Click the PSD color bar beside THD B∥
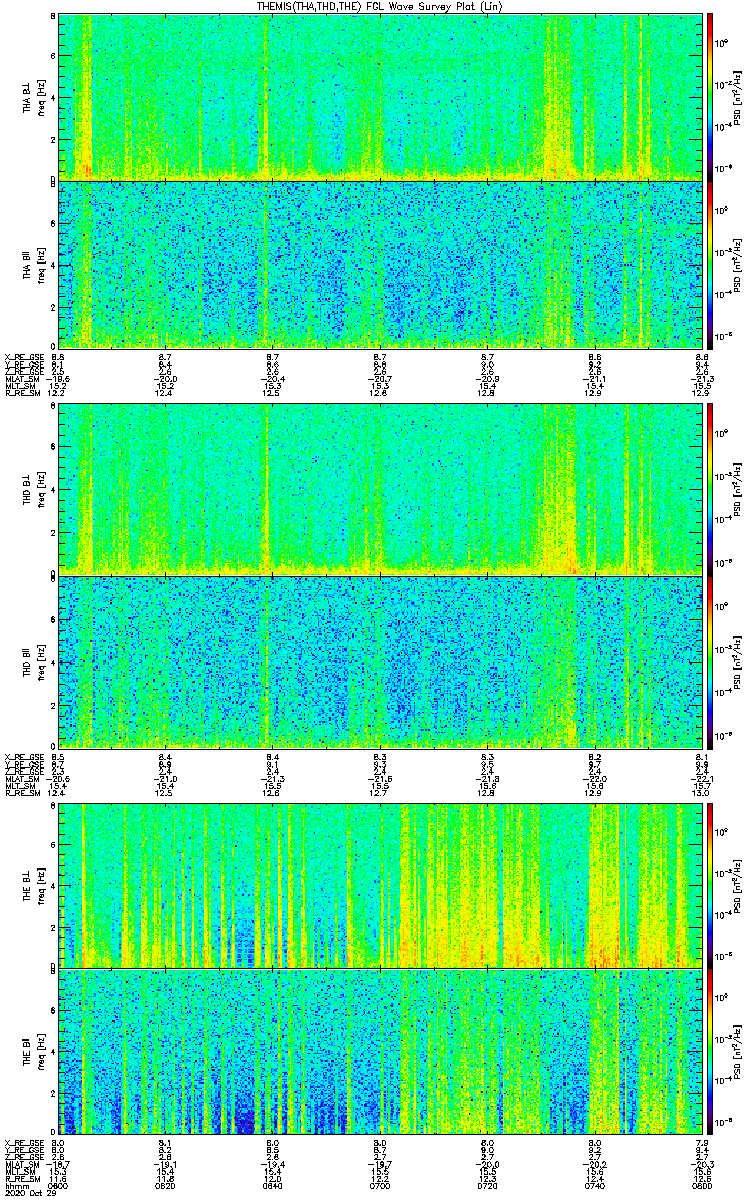Viewport: 750px width, 1200px height. click(x=710, y=660)
